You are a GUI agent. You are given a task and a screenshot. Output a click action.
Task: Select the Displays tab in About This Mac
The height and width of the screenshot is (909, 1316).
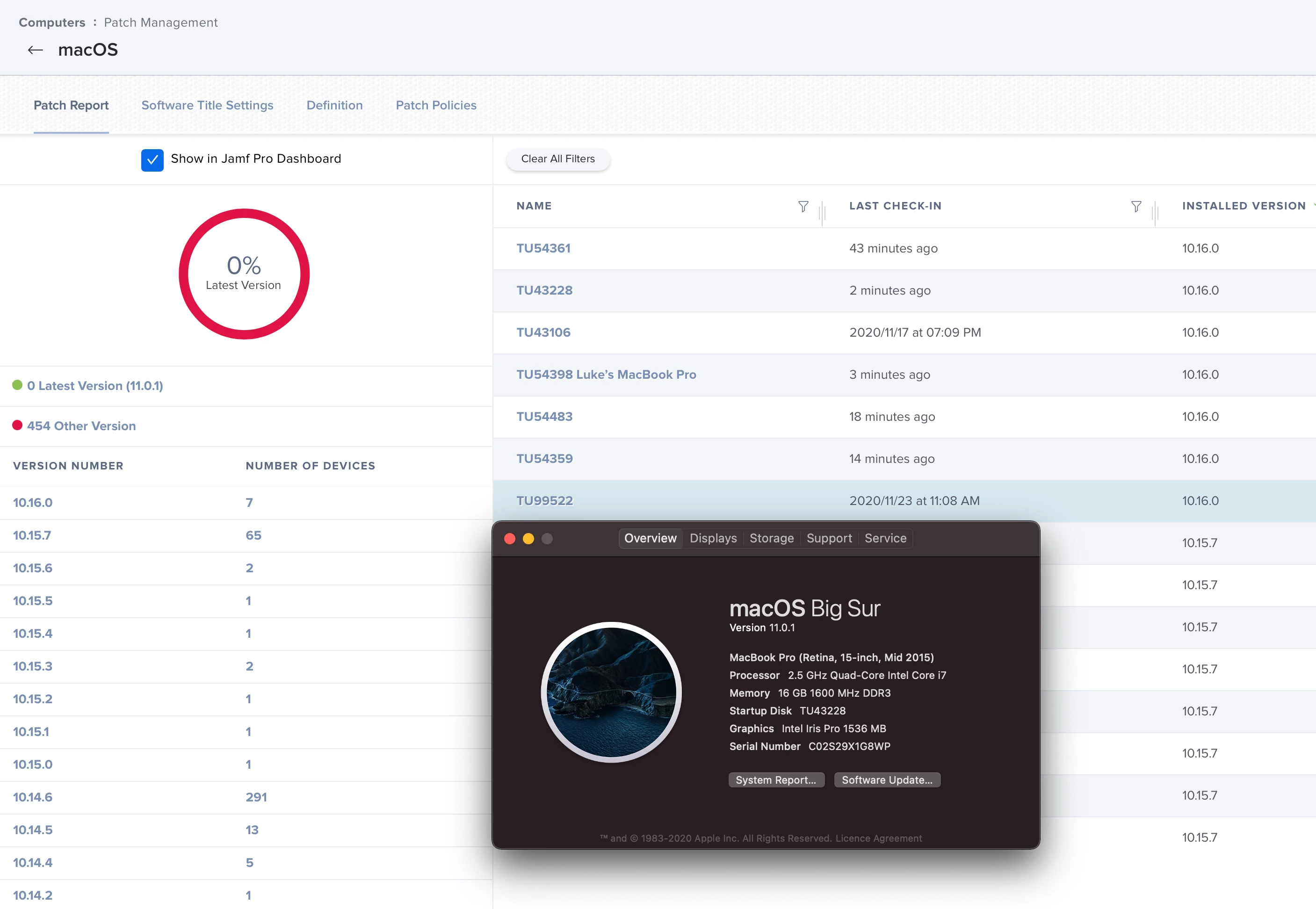click(713, 538)
